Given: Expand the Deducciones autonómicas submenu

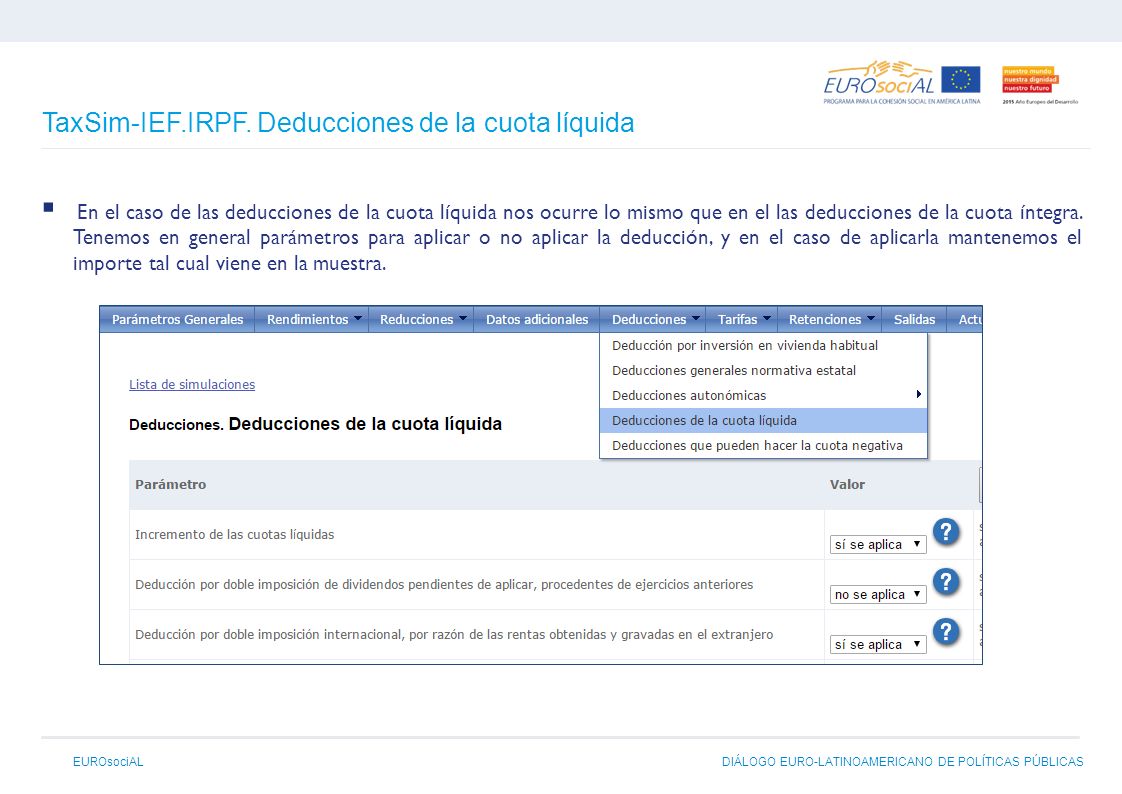Looking at the screenshot, I should 764,396.
